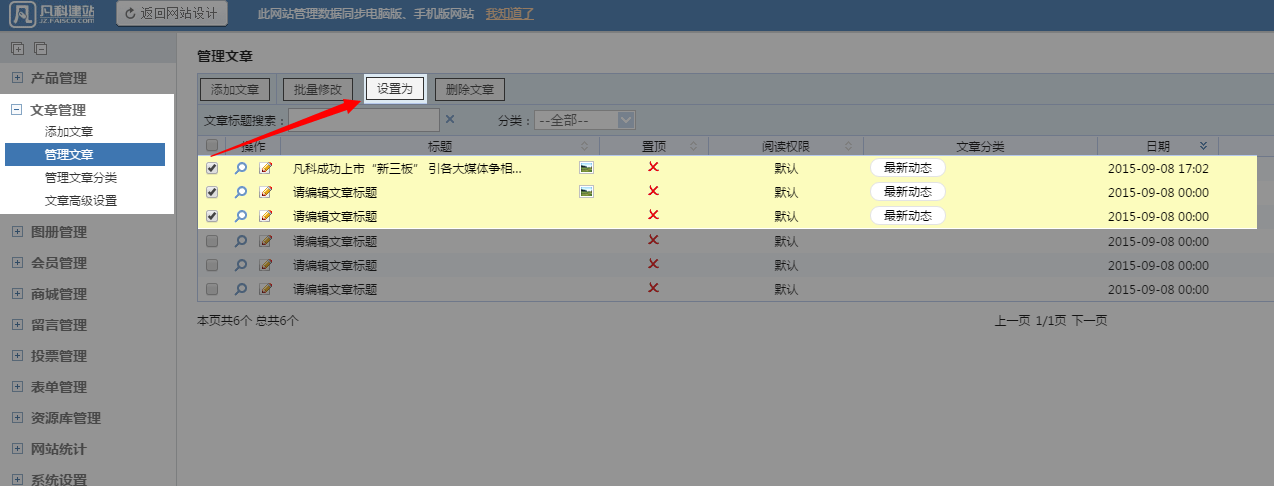Check the checkbox for the last article row
The width and height of the screenshot is (1274, 486).
point(211,289)
